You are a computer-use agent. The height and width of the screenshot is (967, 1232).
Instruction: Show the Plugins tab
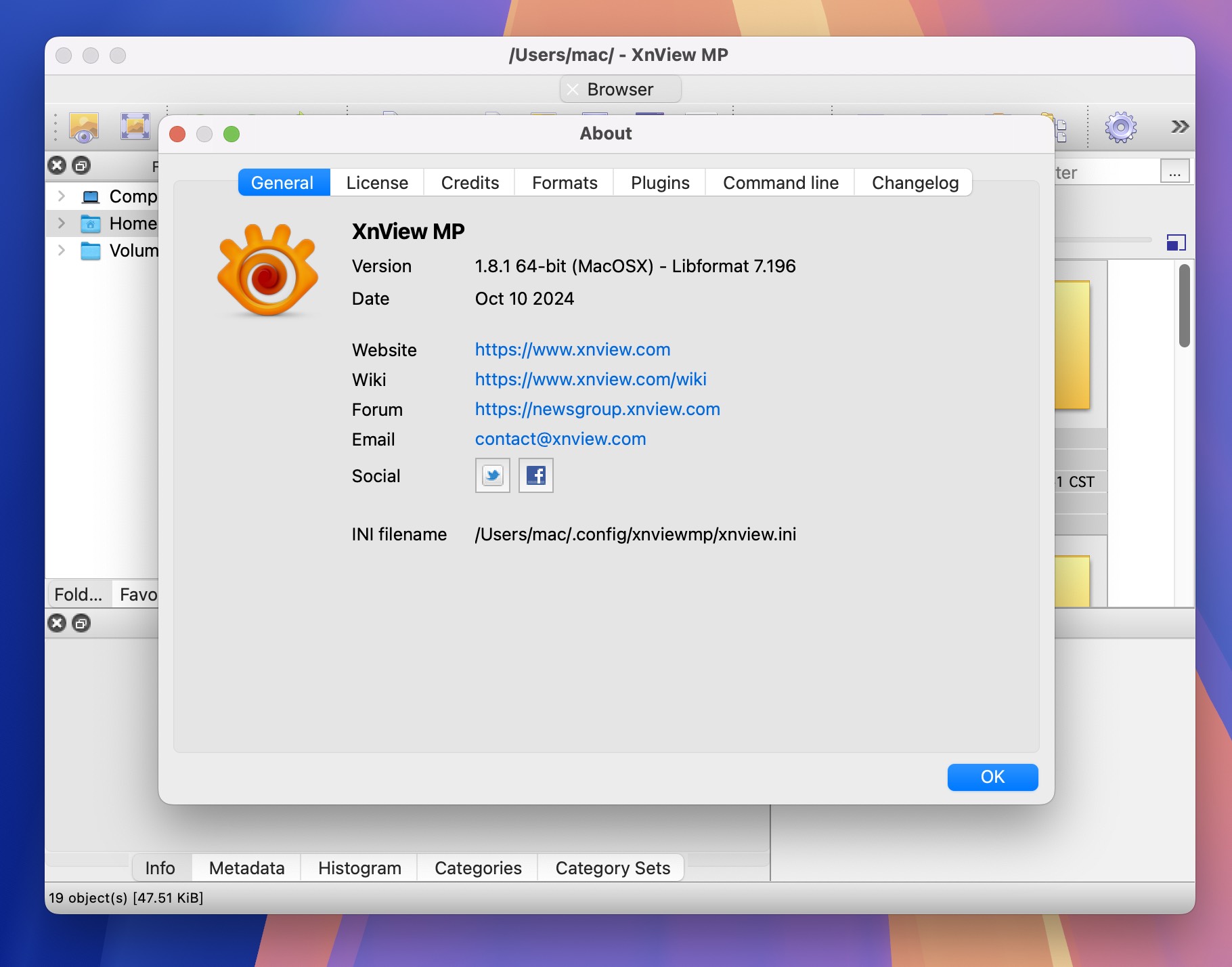coord(660,183)
